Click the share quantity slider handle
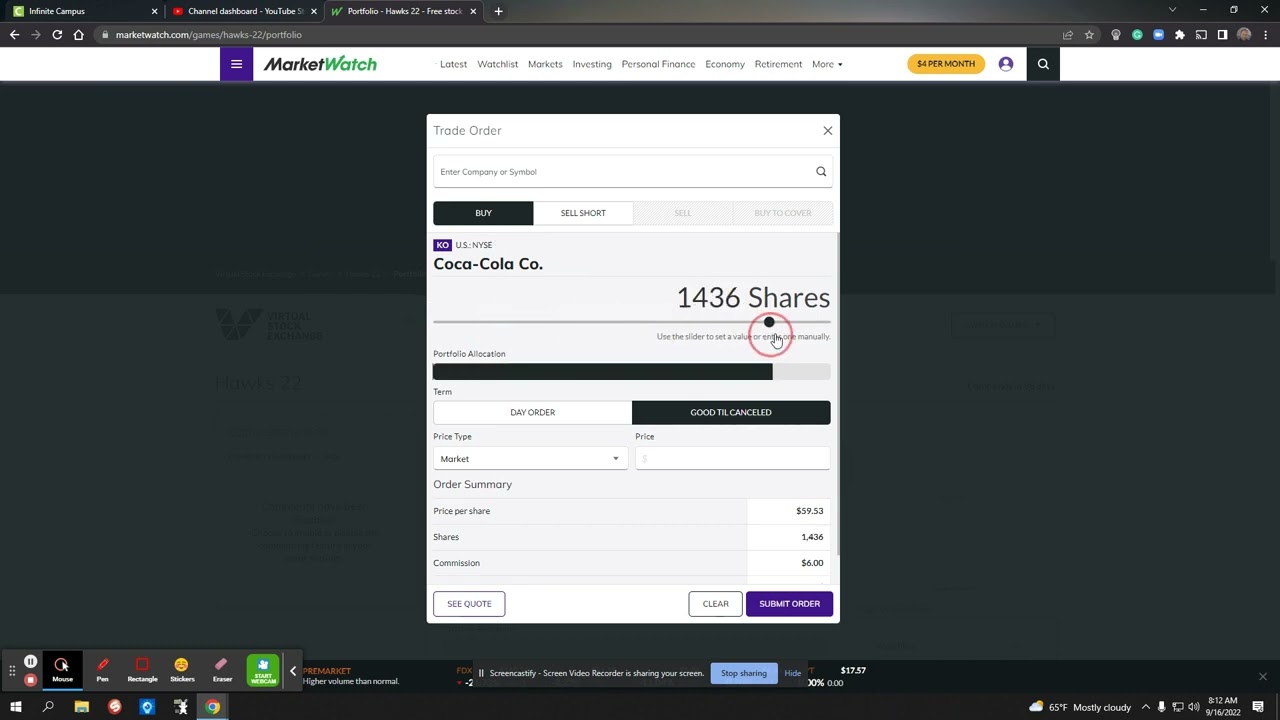1280x720 pixels. [769, 322]
